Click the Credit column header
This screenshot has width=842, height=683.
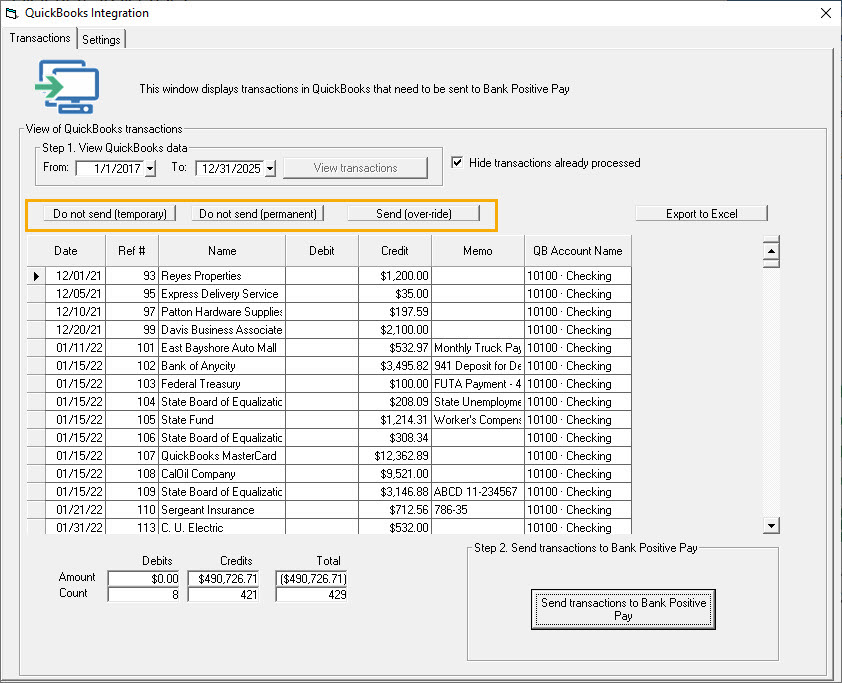point(395,251)
